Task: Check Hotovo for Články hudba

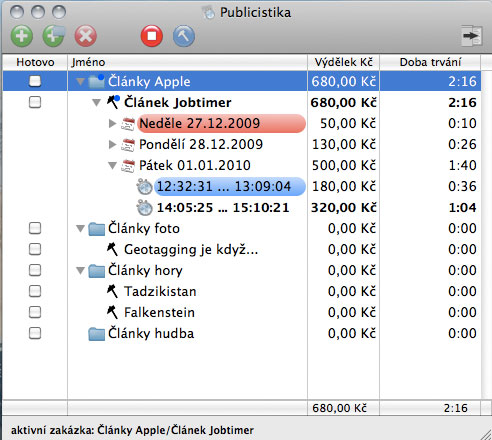Action: click(35, 333)
